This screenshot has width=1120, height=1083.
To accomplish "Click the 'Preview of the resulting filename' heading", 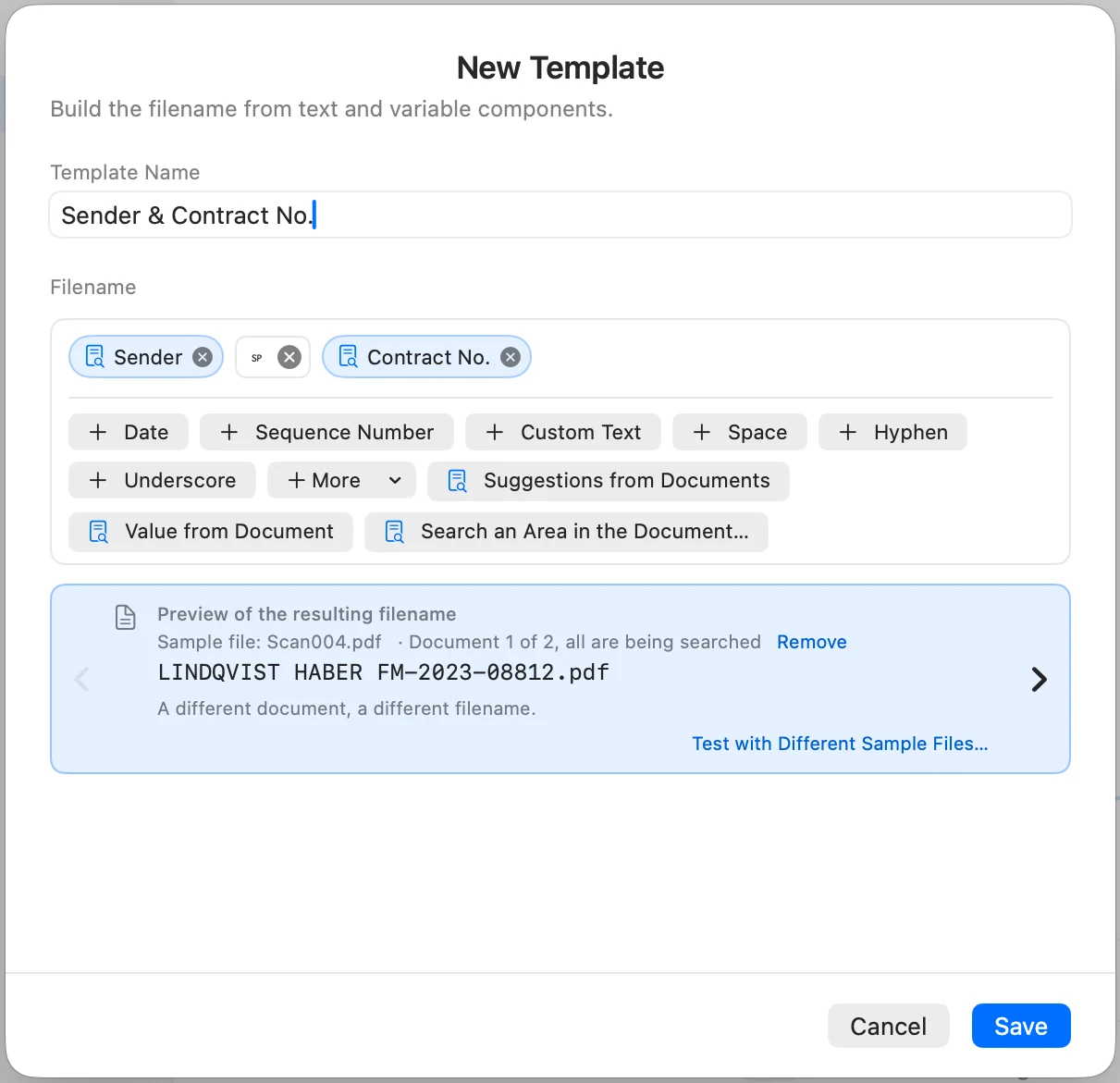I will 307,614.
